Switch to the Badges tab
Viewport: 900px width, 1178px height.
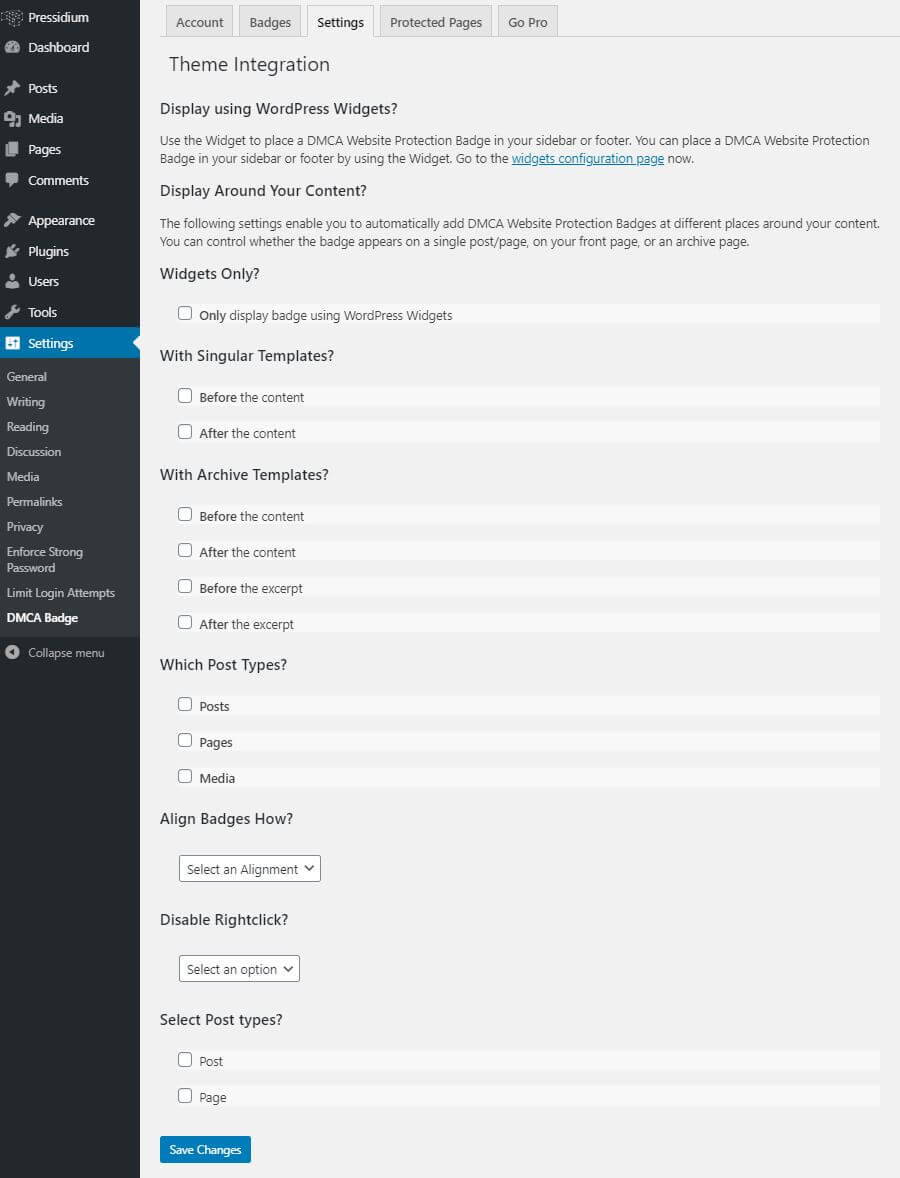[x=270, y=22]
